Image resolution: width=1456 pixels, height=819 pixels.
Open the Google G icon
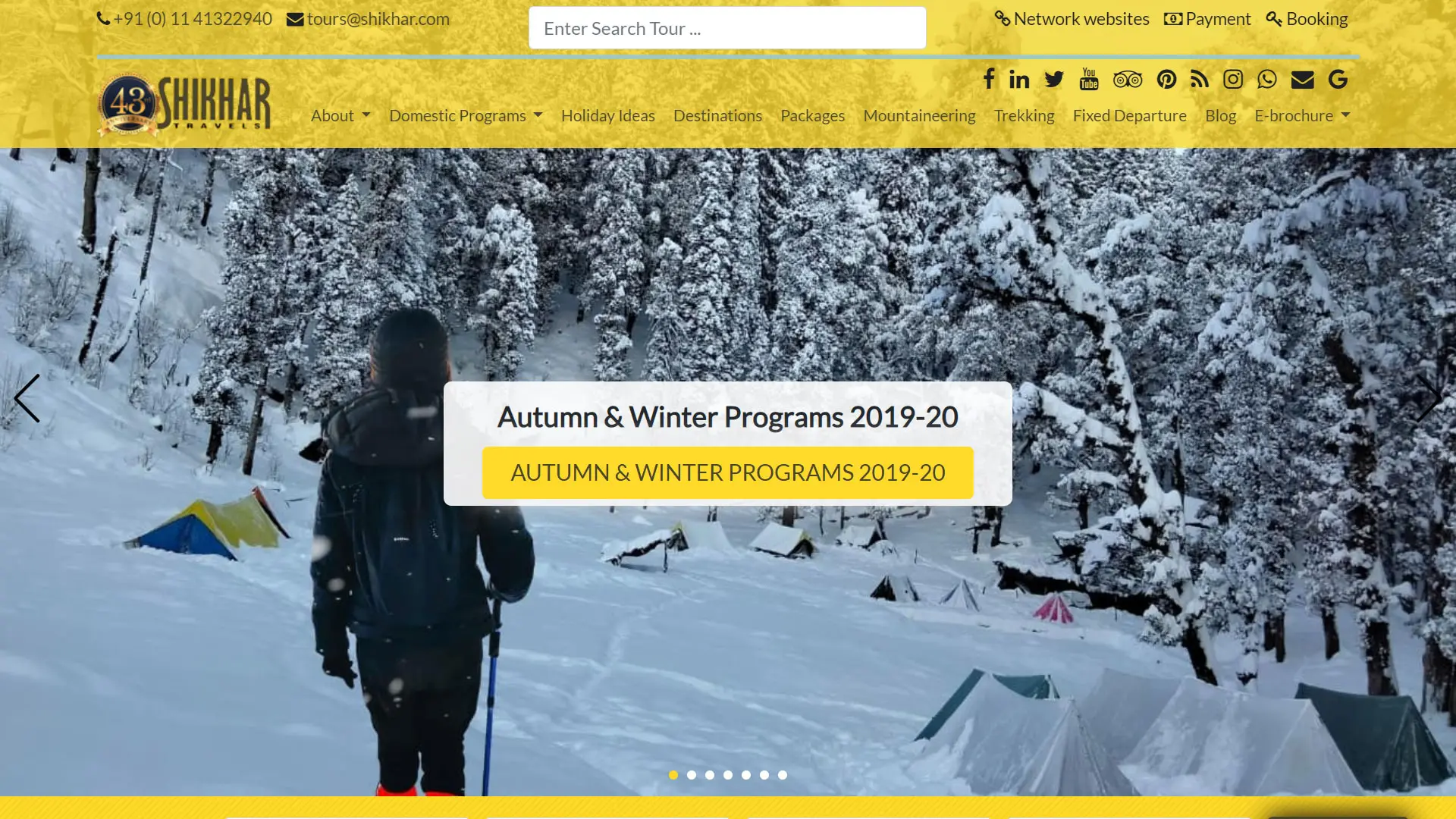pos(1338,79)
